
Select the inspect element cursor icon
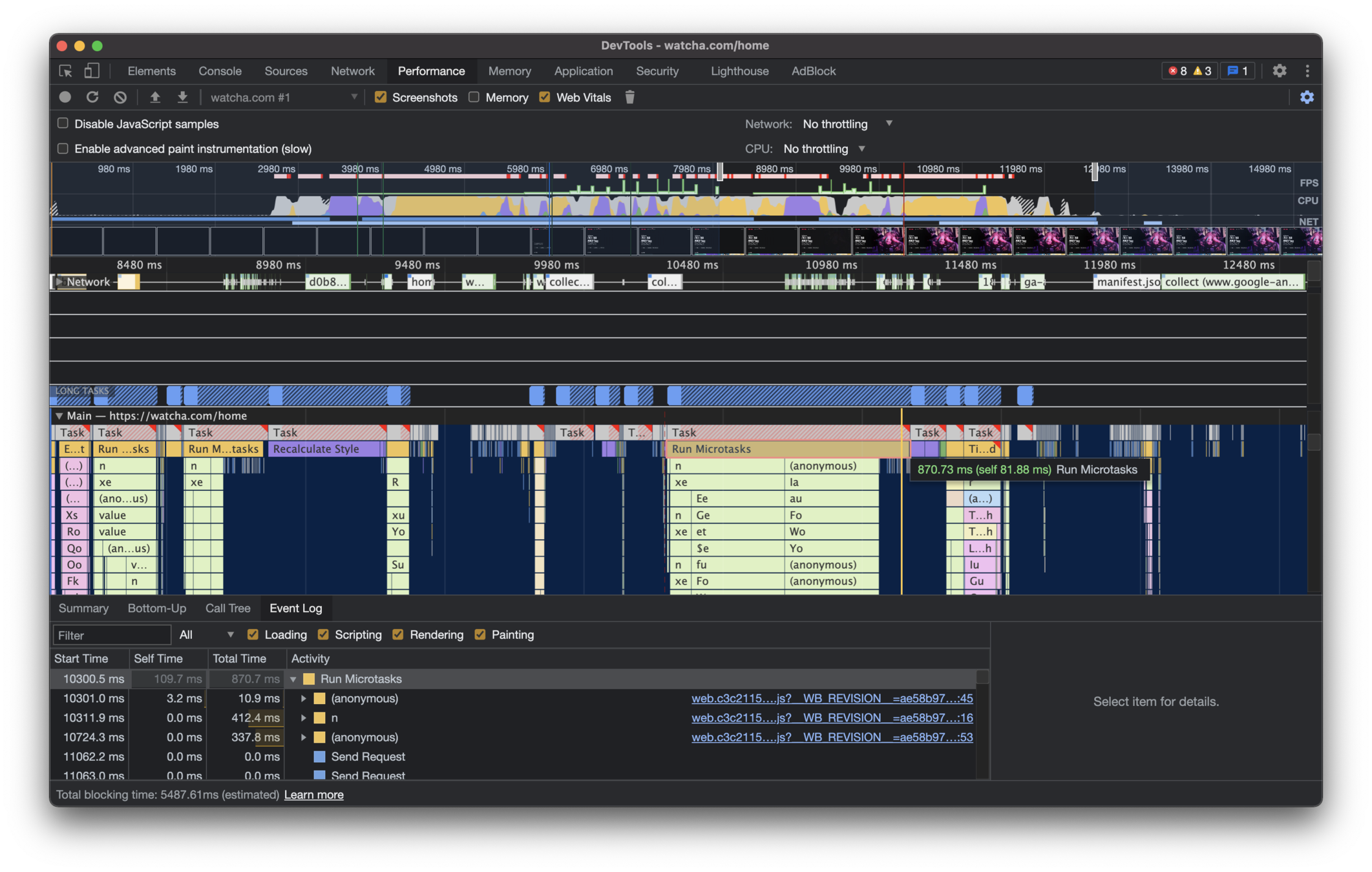tap(65, 70)
